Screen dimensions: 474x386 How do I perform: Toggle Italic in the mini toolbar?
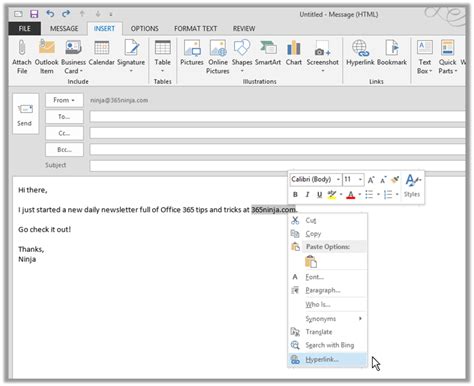[307, 194]
